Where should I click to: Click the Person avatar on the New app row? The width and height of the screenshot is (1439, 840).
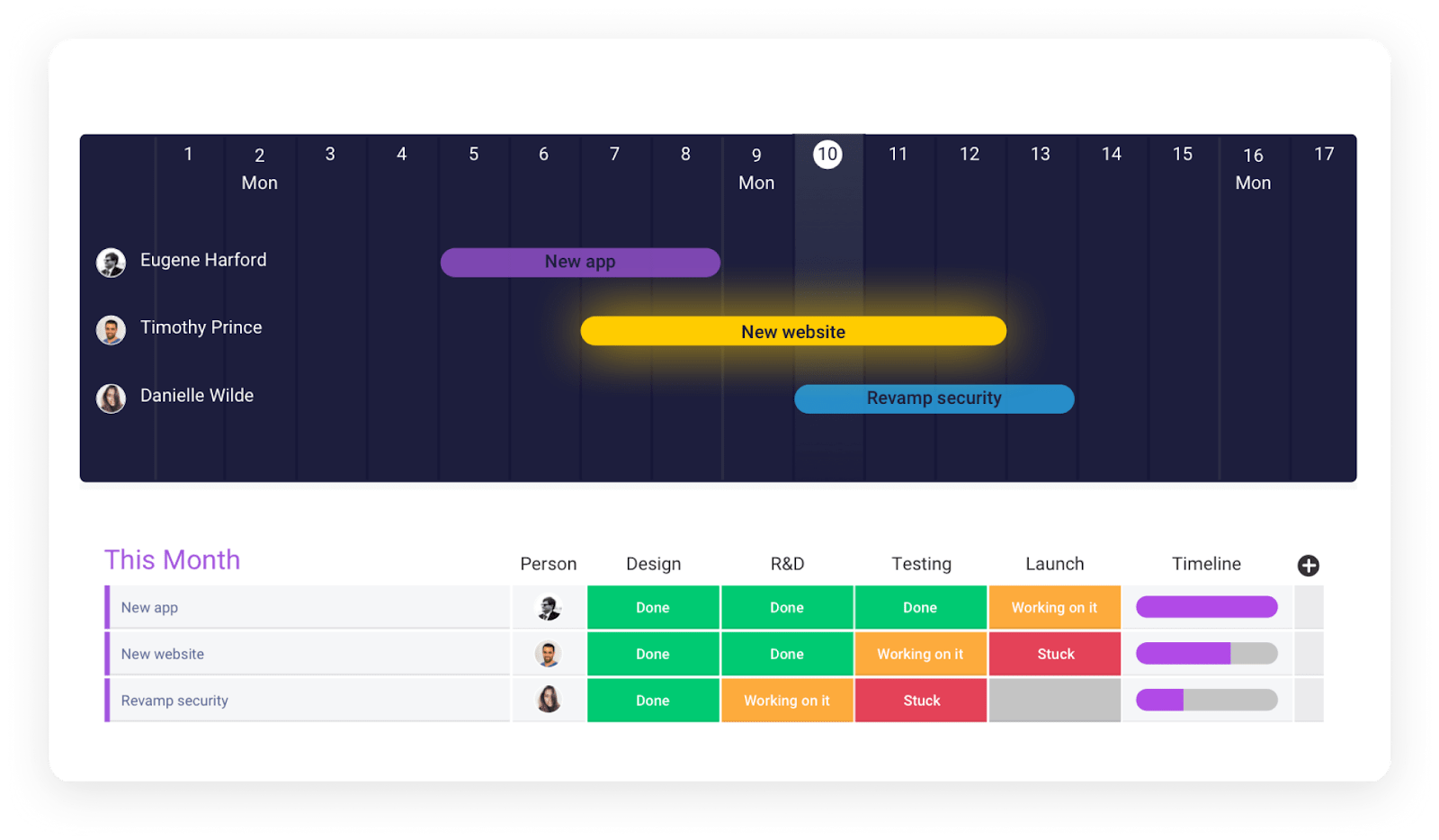pyautogui.click(x=549, y=607)
